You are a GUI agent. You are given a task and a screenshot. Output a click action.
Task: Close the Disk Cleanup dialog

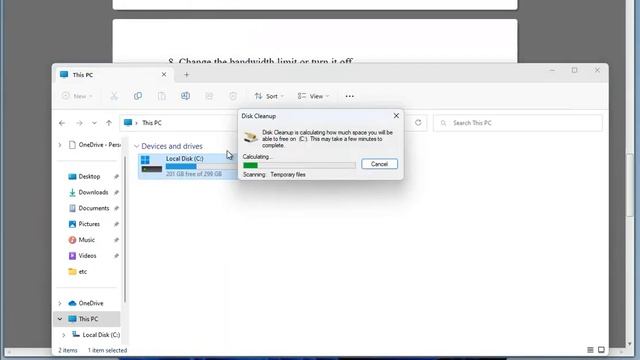tap(396, 116)
